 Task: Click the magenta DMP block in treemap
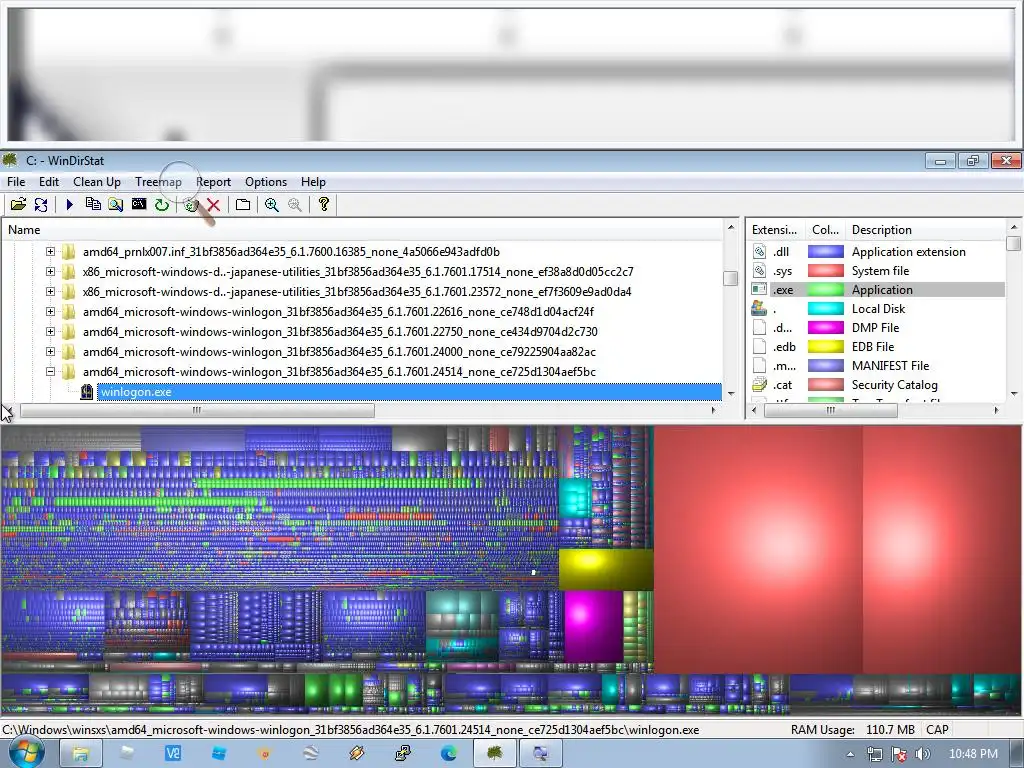(x=593, y=626)
